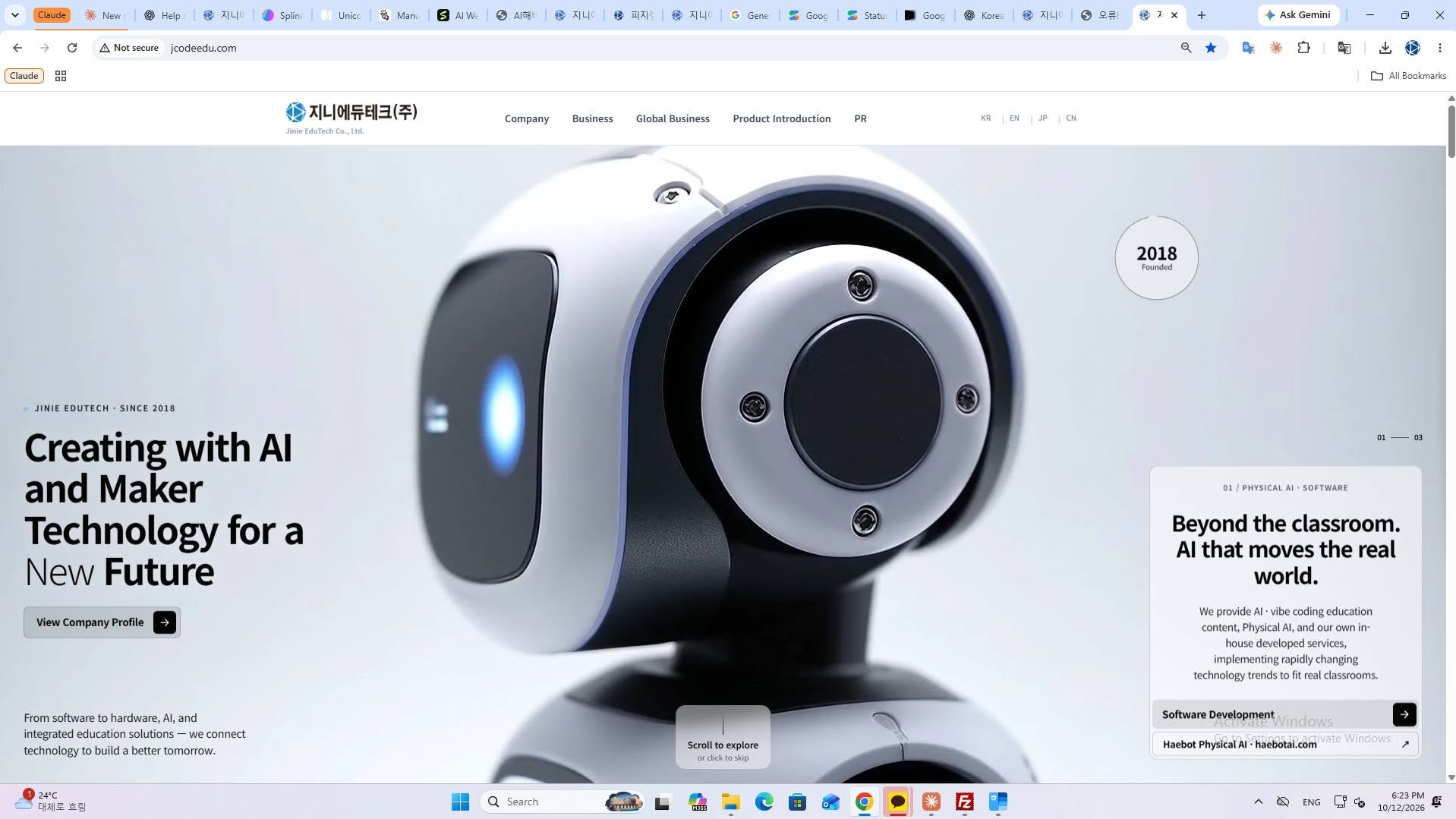Image resolution: width=1456 pixels, height=819 pixels.
Task: Open the Extensions puzzle icon
Action: [x=1303, y=48]
